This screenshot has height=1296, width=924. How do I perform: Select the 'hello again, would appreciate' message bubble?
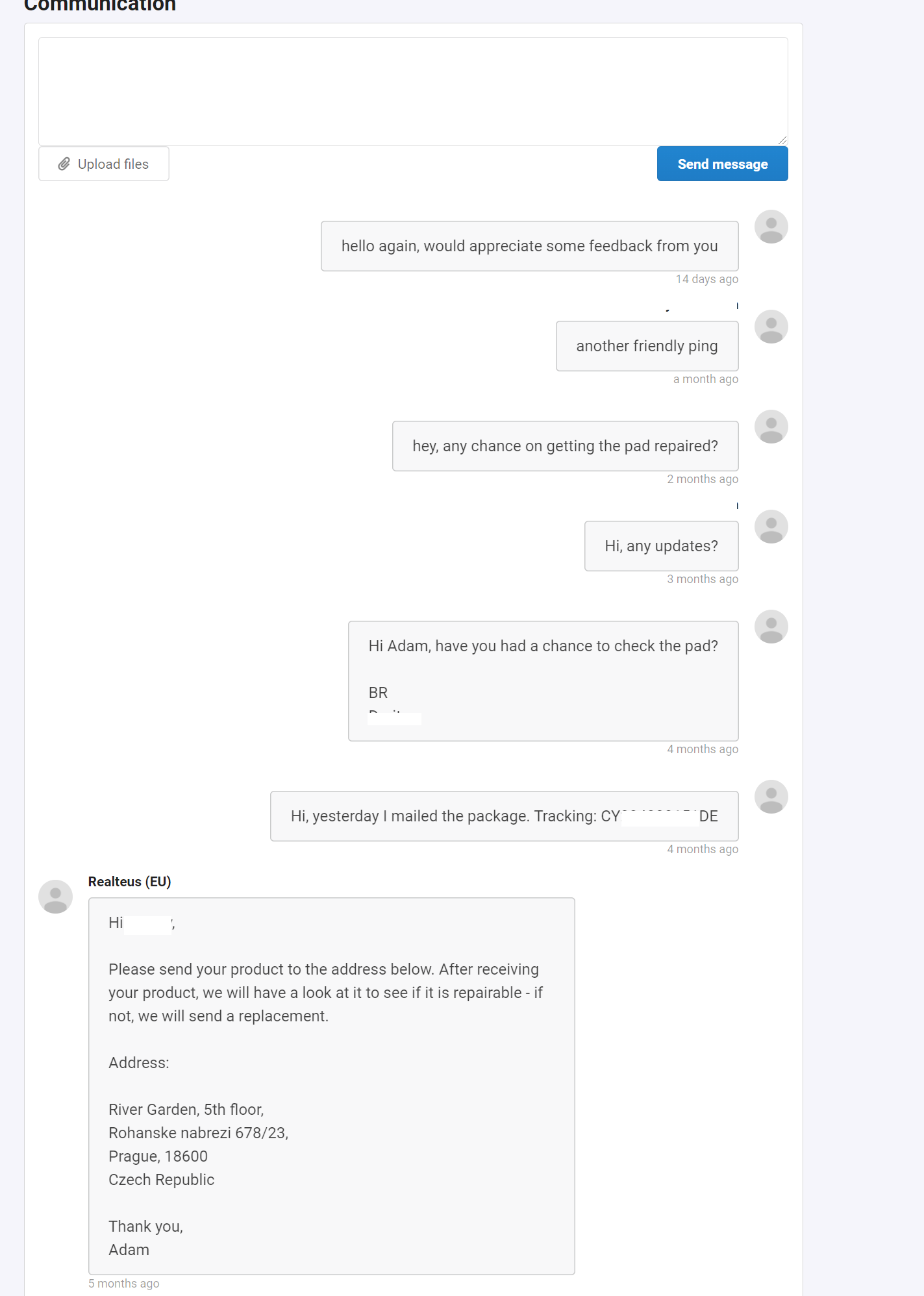click(x=529, y=246)
